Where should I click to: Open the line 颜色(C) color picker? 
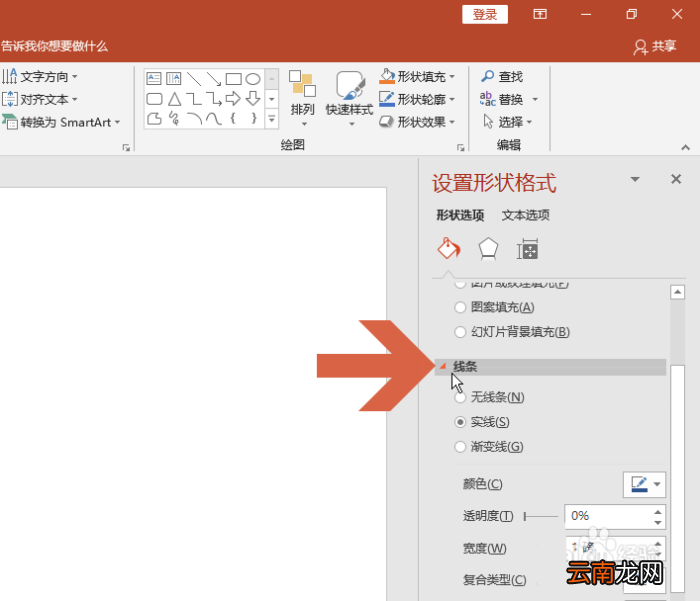coord(644,484)
